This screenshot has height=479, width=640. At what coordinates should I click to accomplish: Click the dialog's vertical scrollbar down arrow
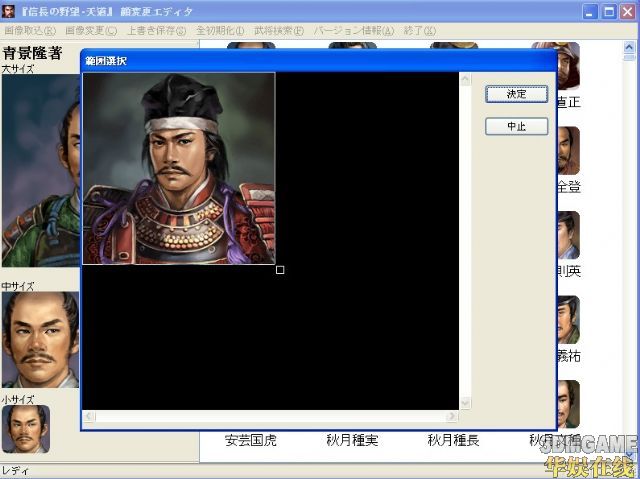click(465, 404)
